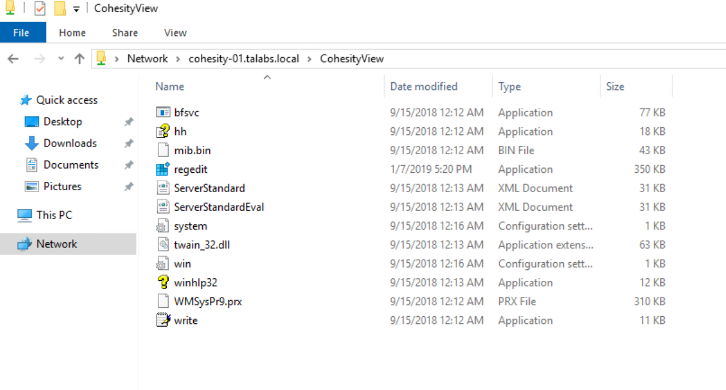Switch to the View ribbon tab
726x390 pixels.
175,33
